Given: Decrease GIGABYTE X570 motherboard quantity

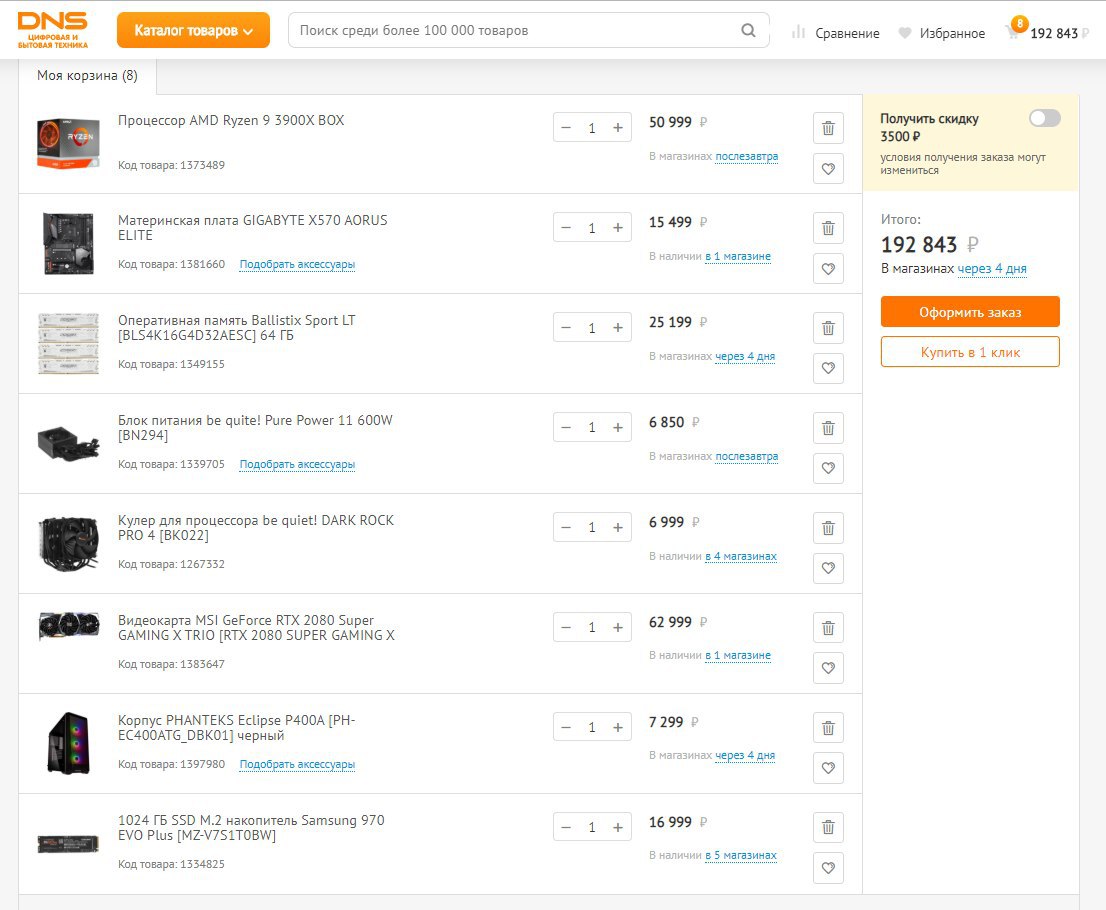Looking at the screenshot, I should 566,228.
